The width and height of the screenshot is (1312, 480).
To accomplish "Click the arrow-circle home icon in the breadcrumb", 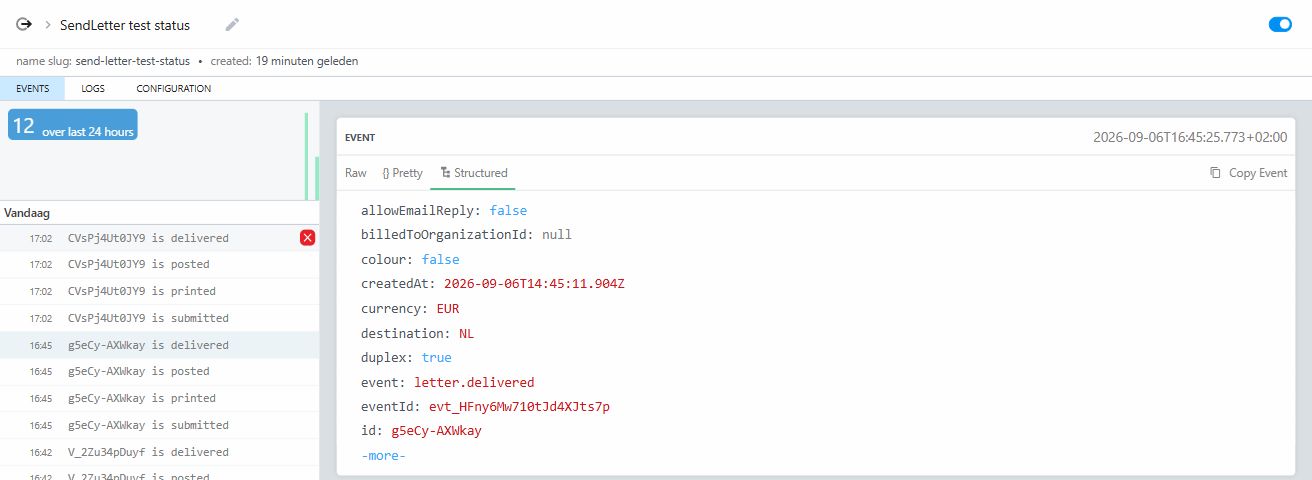I will [24, 24].
